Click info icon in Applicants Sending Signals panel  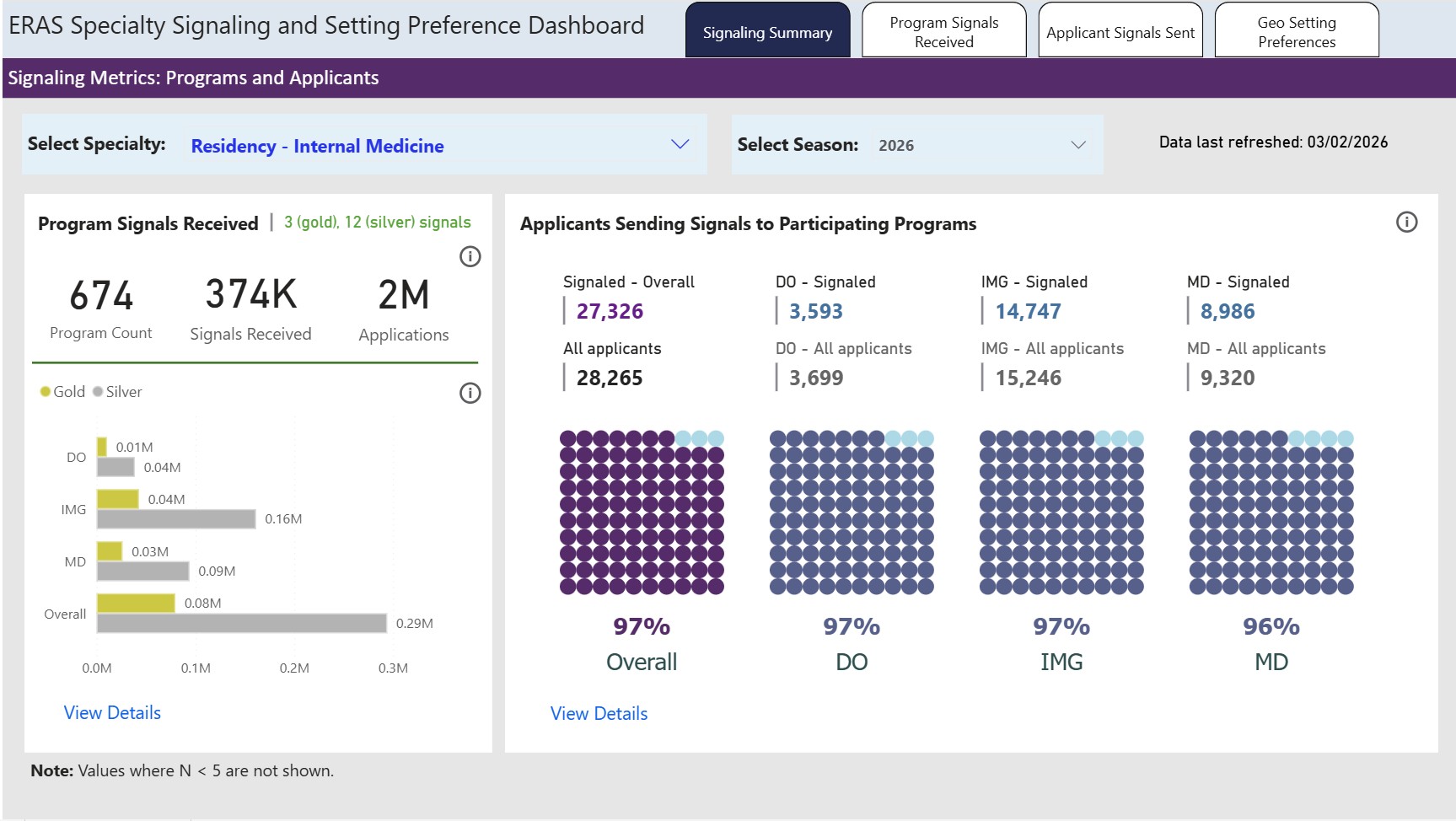point(1406,223)
